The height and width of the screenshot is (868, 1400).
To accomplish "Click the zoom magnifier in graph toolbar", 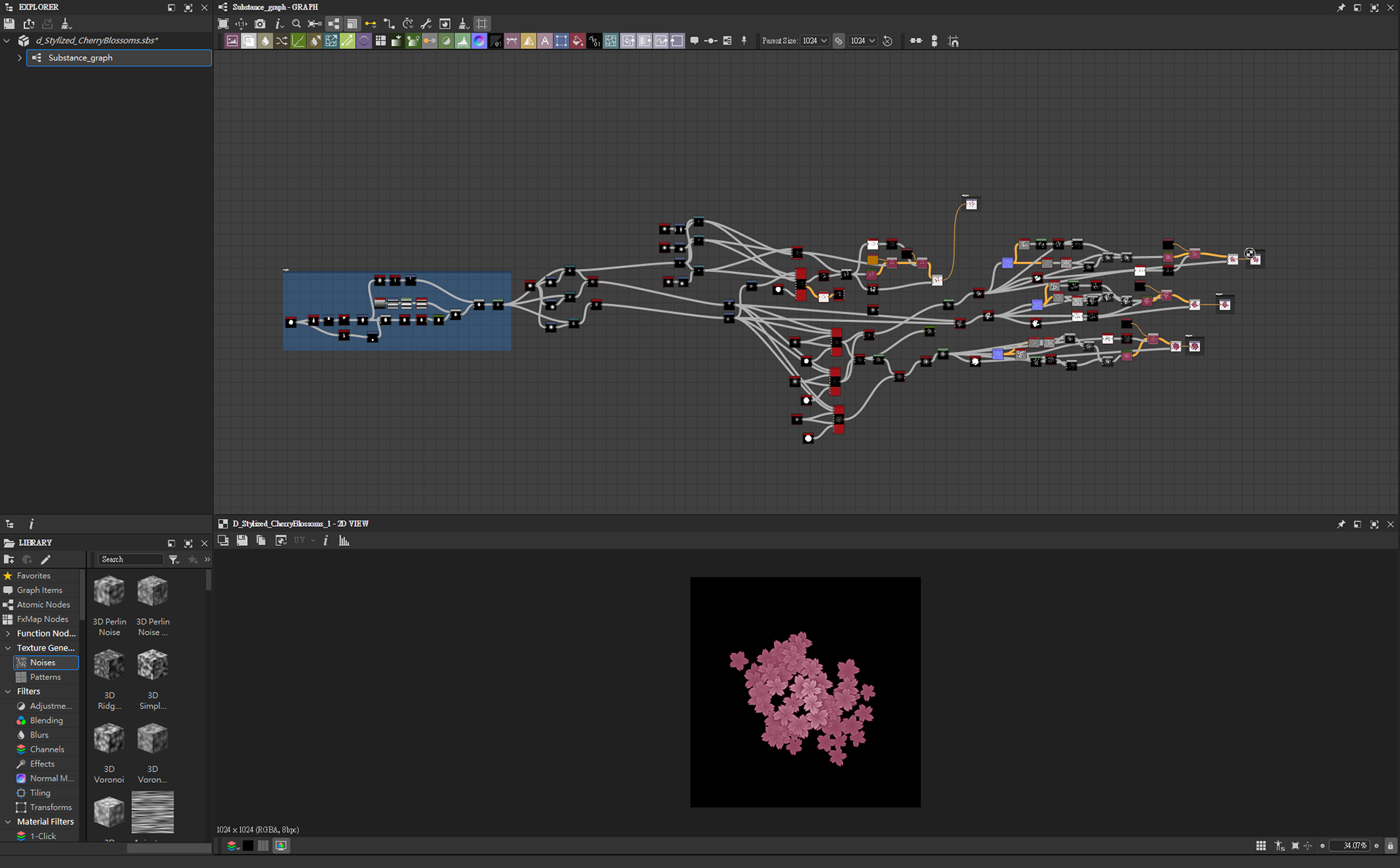I will pyautogui.click(x=297, y=24).
